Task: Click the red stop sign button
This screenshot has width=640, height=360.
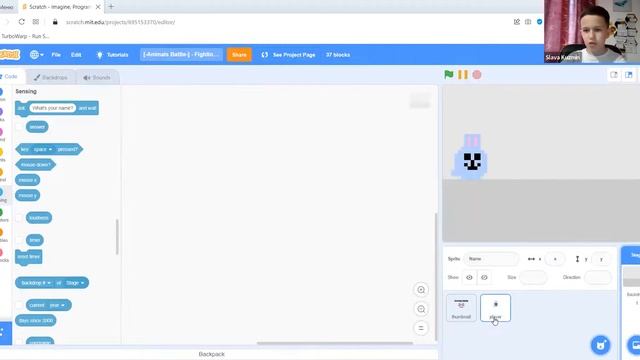Action: tap(477, 75)
